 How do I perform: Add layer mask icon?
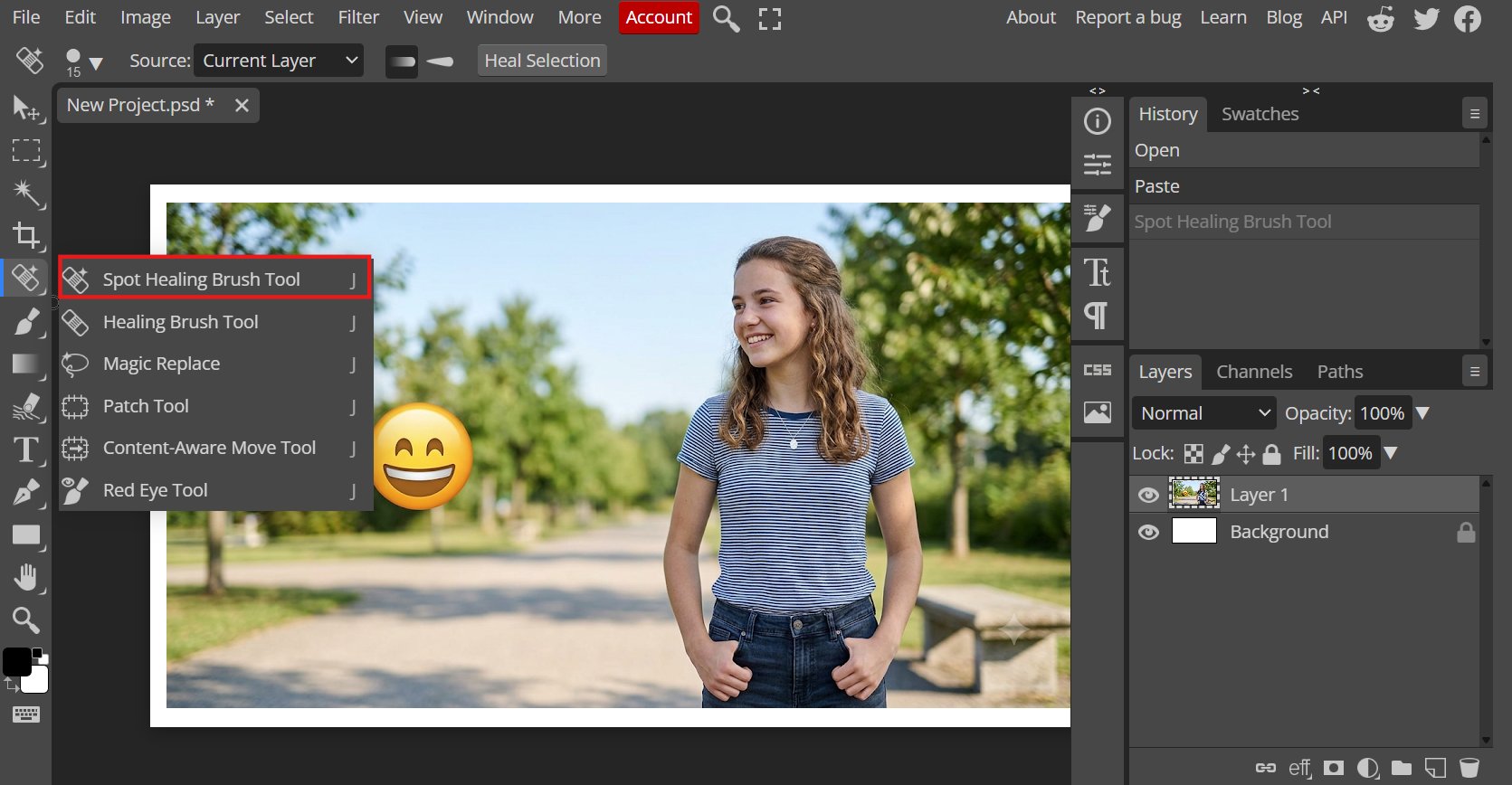1334,768
